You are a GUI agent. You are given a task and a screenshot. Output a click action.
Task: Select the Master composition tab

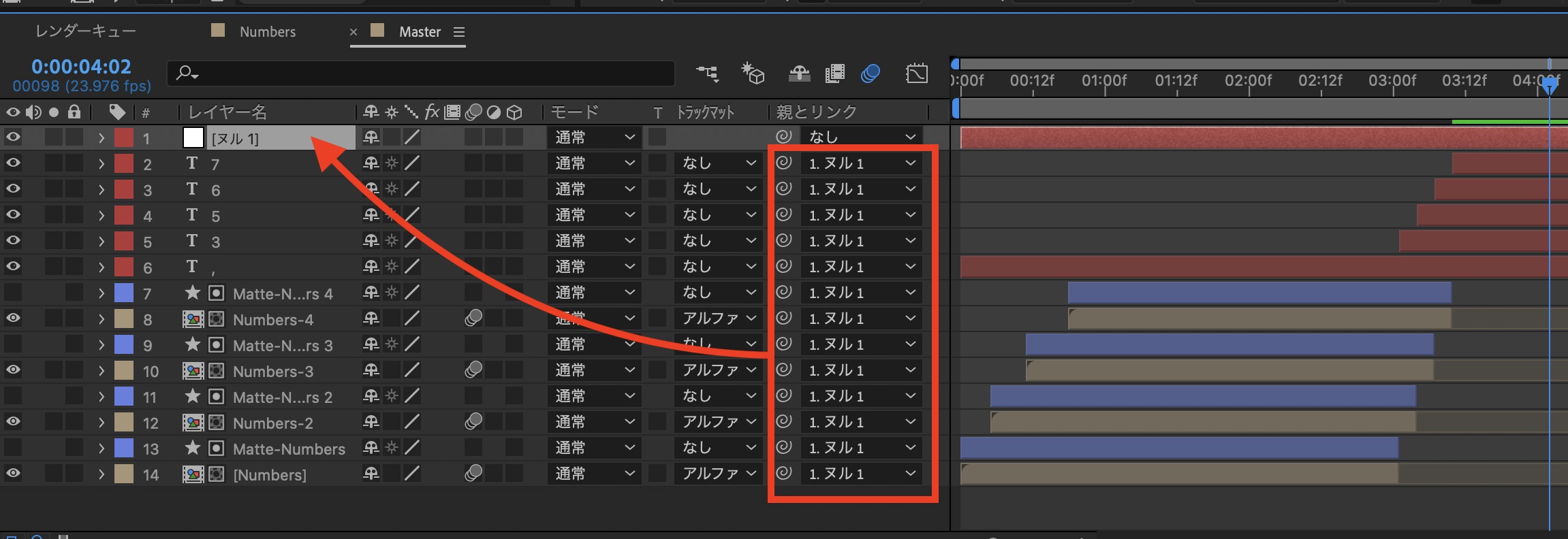(x=420, y=31)
